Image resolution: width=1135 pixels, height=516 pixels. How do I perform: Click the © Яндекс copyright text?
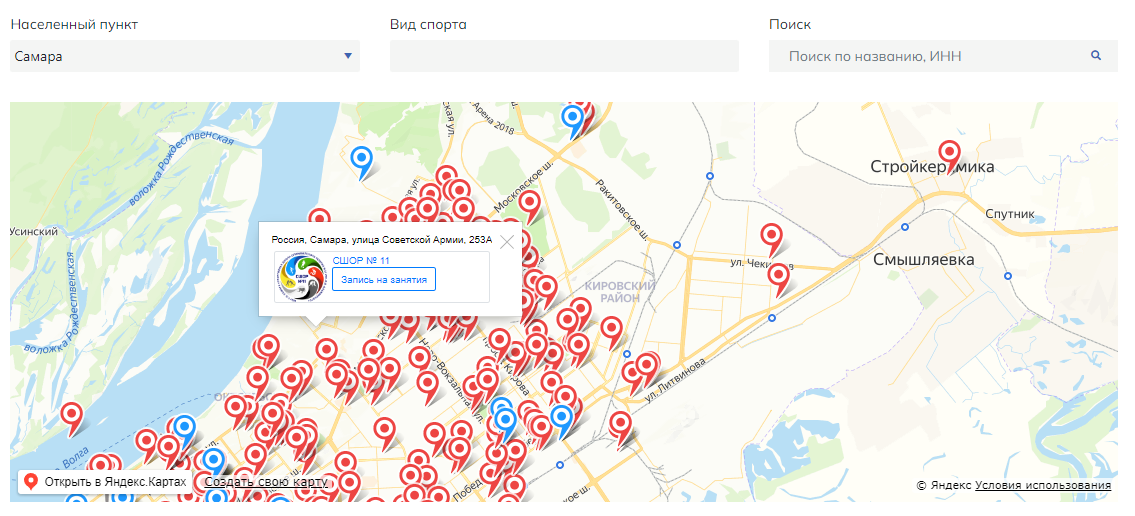click(x=944, y=486)
